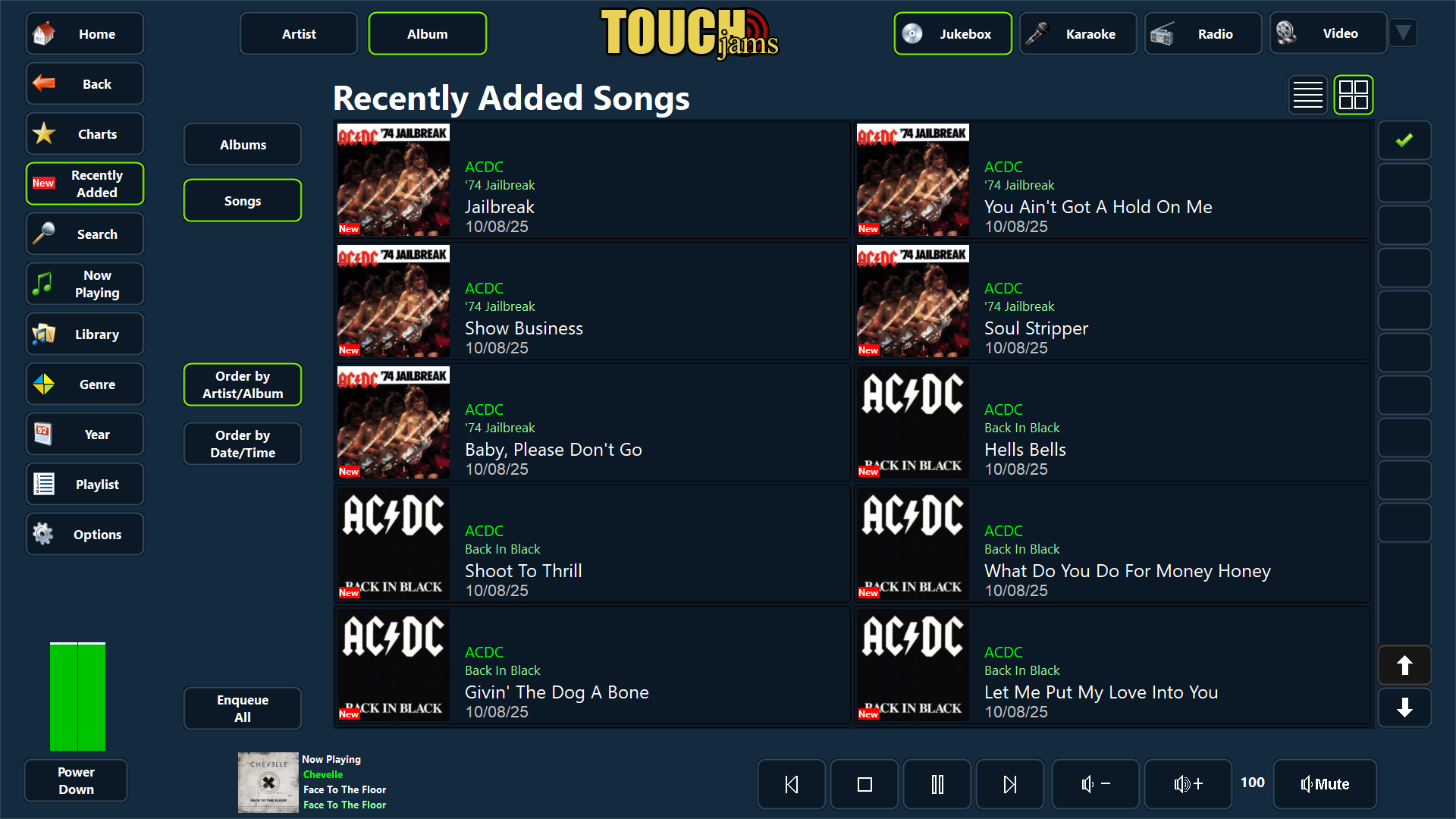
Task: Skip to previous track
Action: [x=791, y=784]
